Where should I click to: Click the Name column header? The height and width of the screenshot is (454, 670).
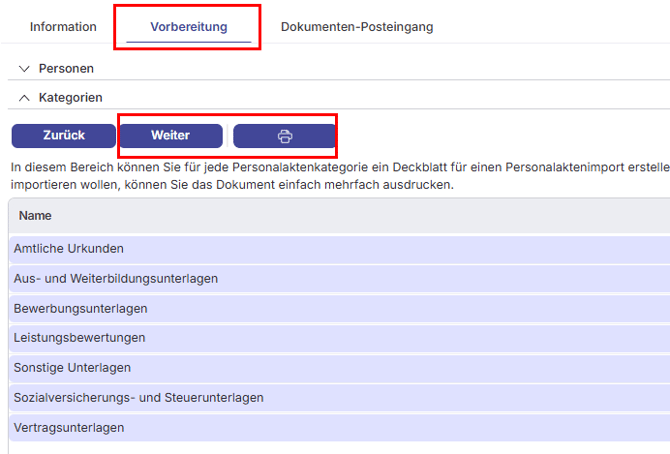pyautogui.click(x=35, y=215)
